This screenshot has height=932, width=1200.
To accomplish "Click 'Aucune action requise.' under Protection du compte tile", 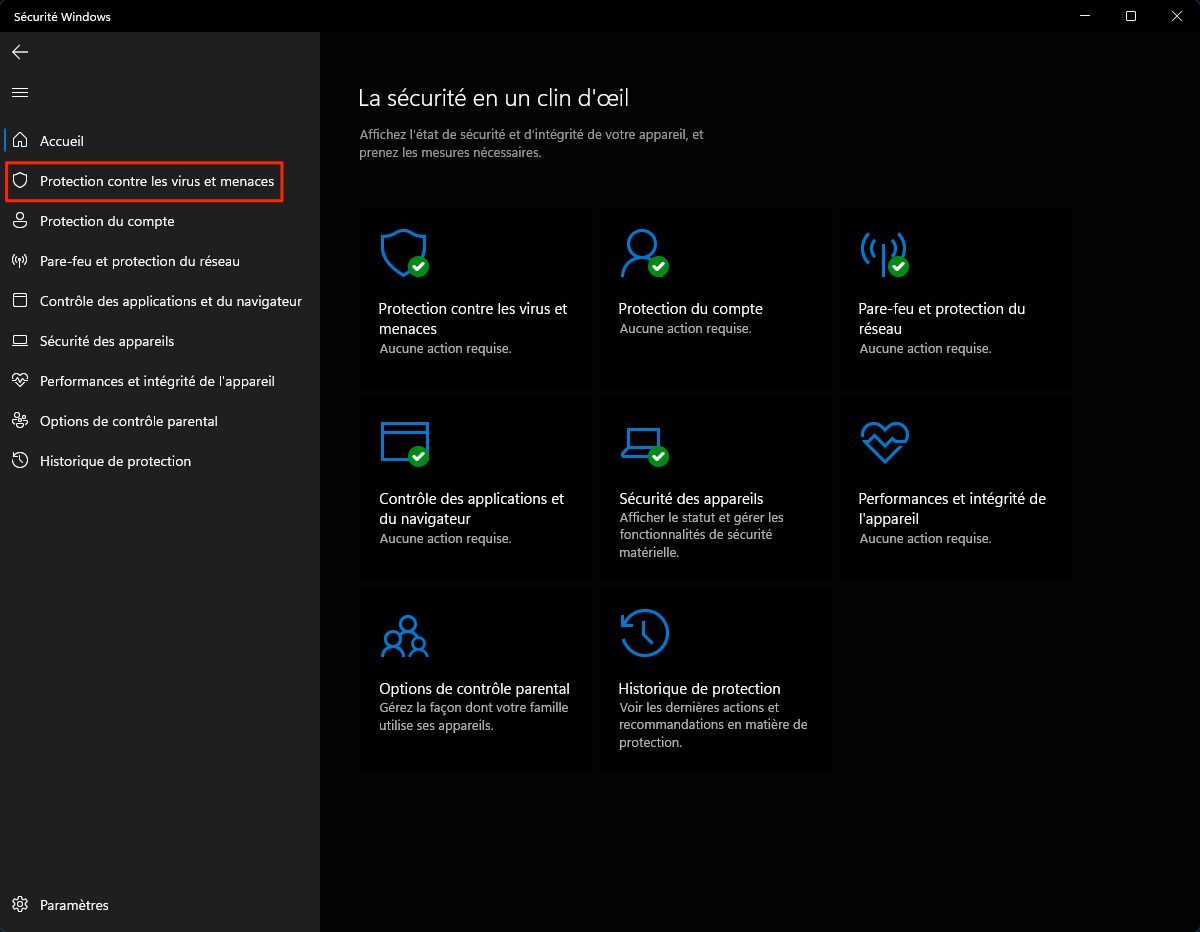I will [685, 329].
